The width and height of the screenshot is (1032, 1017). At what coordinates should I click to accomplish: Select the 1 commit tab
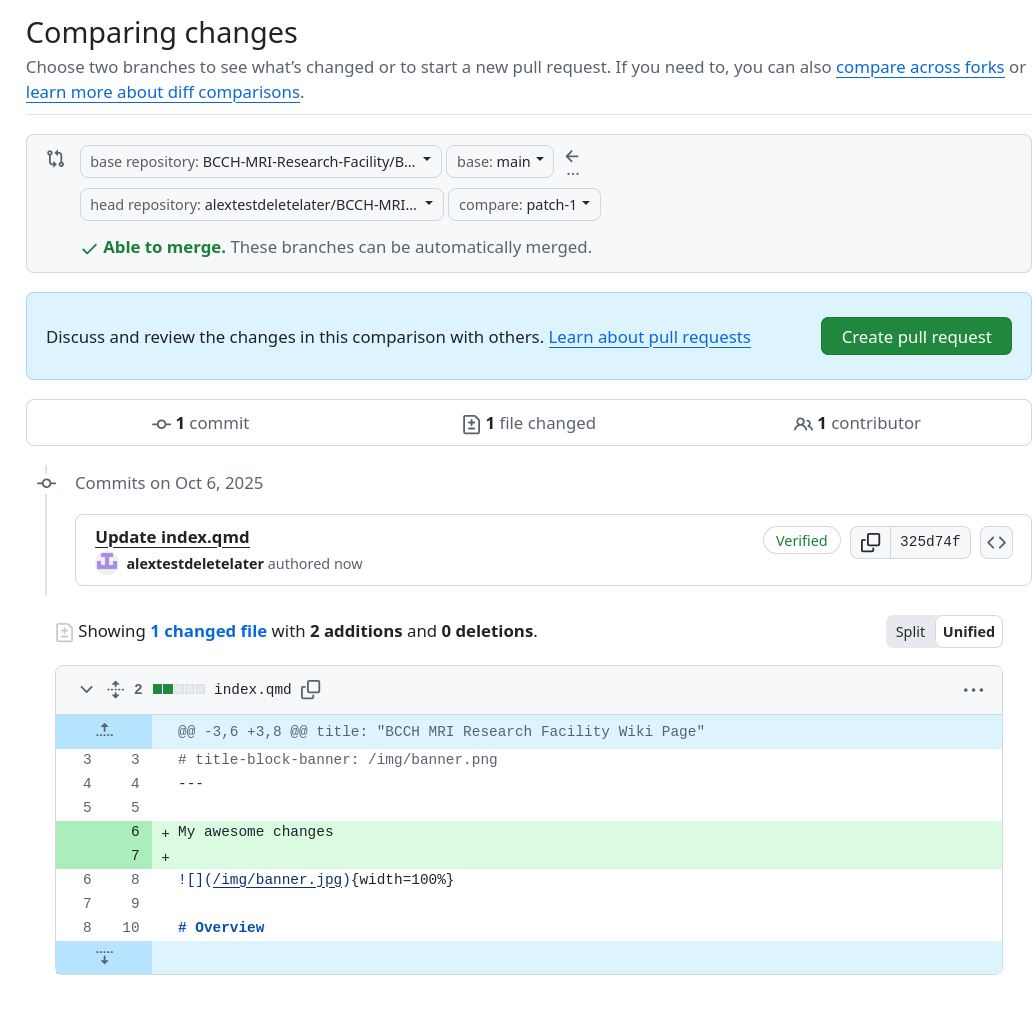[201, 423]
